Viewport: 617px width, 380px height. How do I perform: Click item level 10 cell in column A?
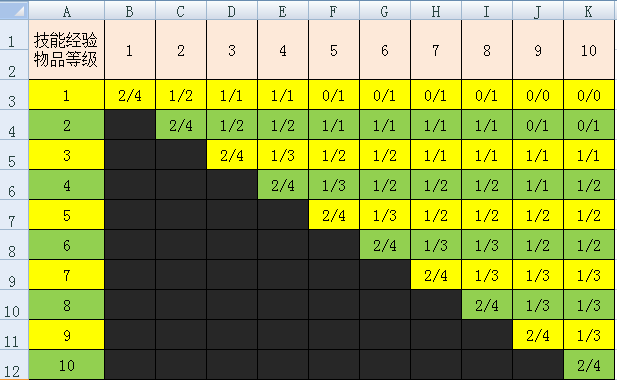[67, 365]
